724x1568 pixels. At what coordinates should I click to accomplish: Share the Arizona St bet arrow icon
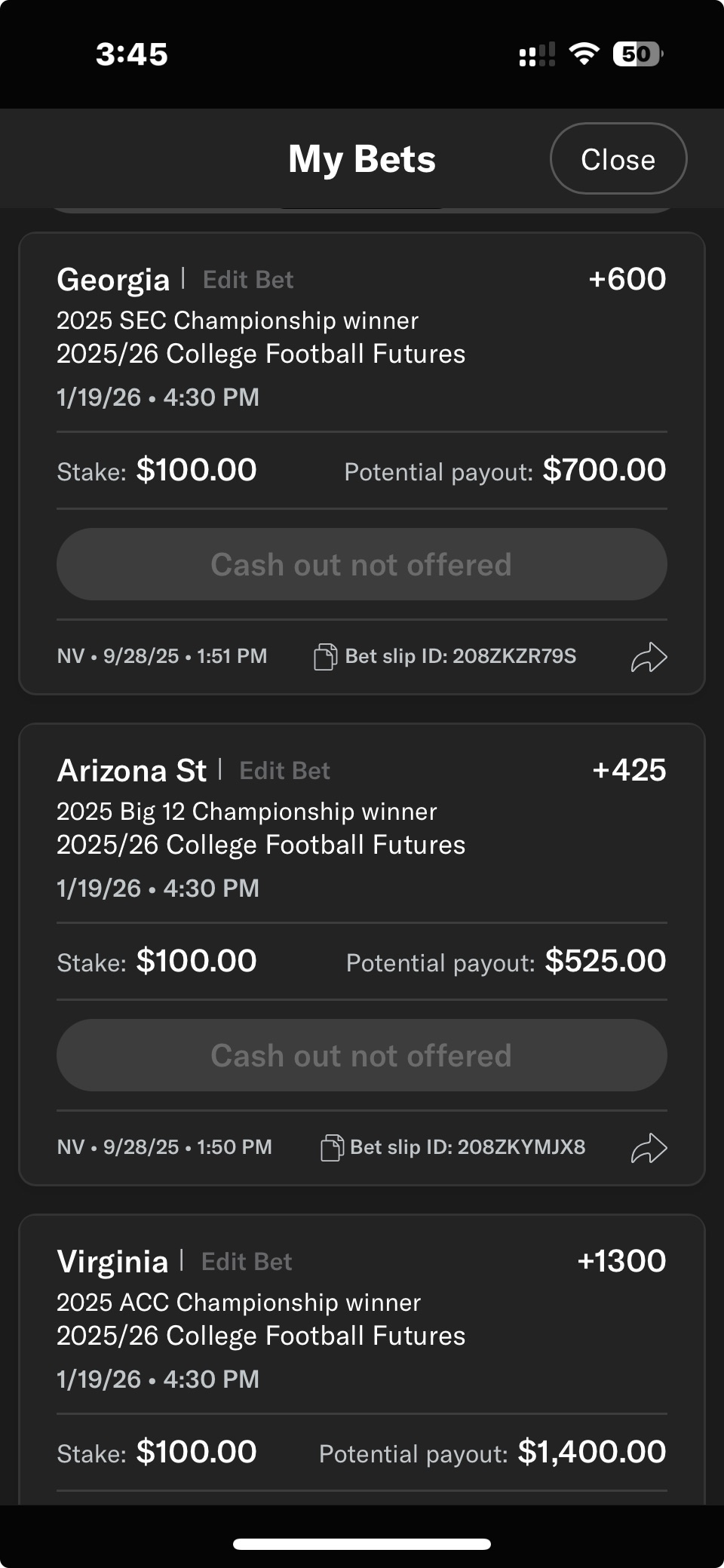coord(649,1148)
